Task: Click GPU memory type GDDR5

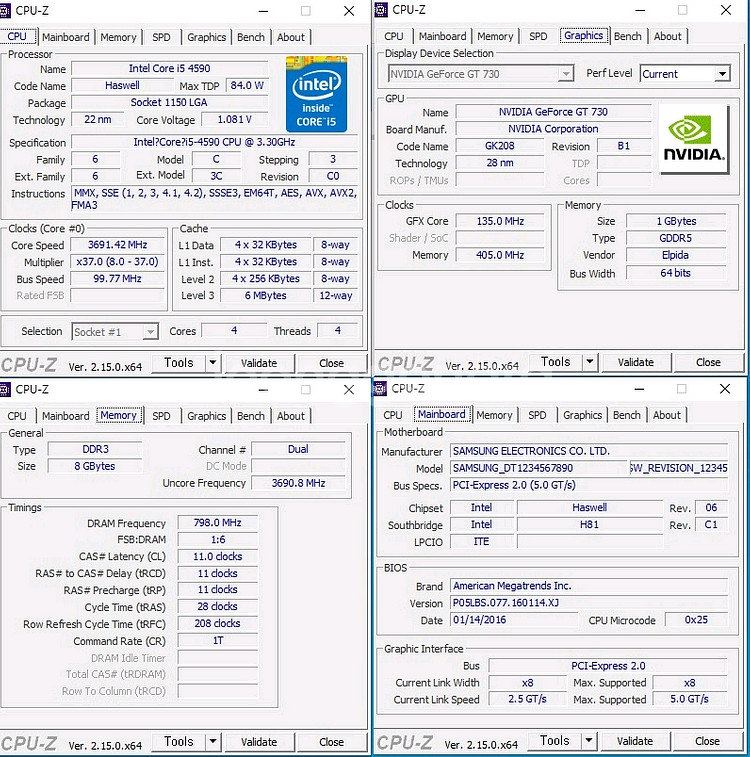Action: click(676, 238)
